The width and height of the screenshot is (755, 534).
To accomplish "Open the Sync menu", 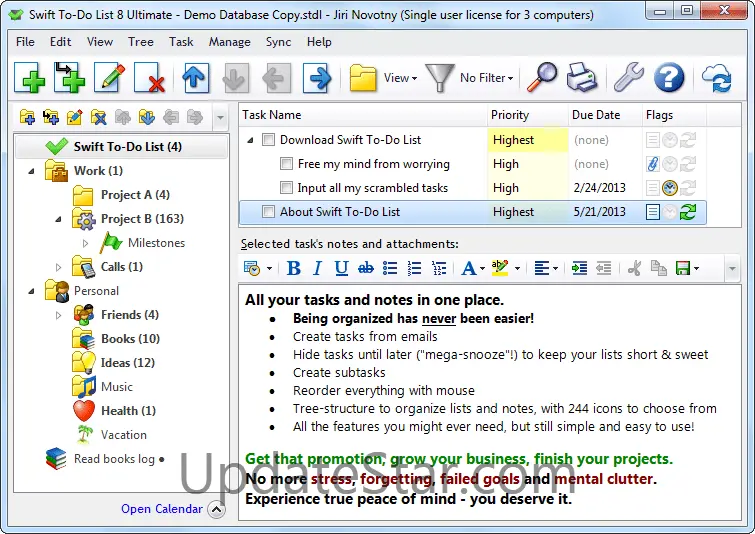I will 278,42.
